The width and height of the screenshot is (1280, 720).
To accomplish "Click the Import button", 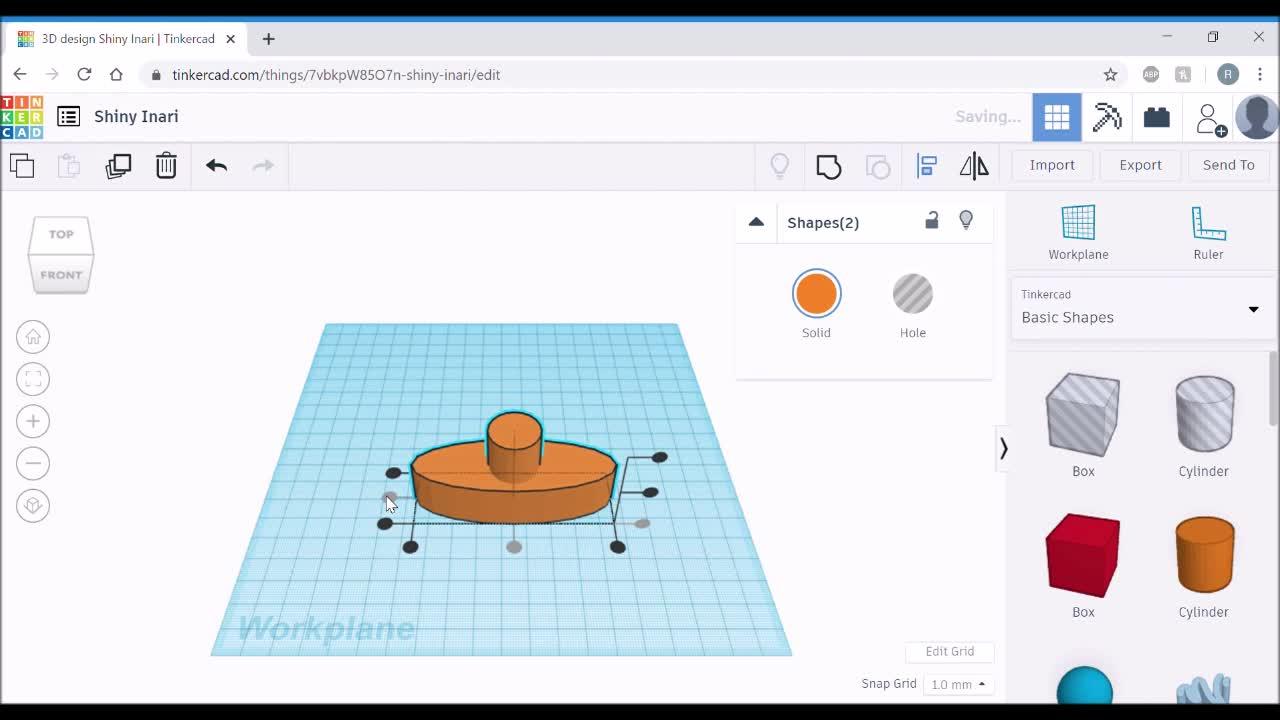I will pos(1052,165).
